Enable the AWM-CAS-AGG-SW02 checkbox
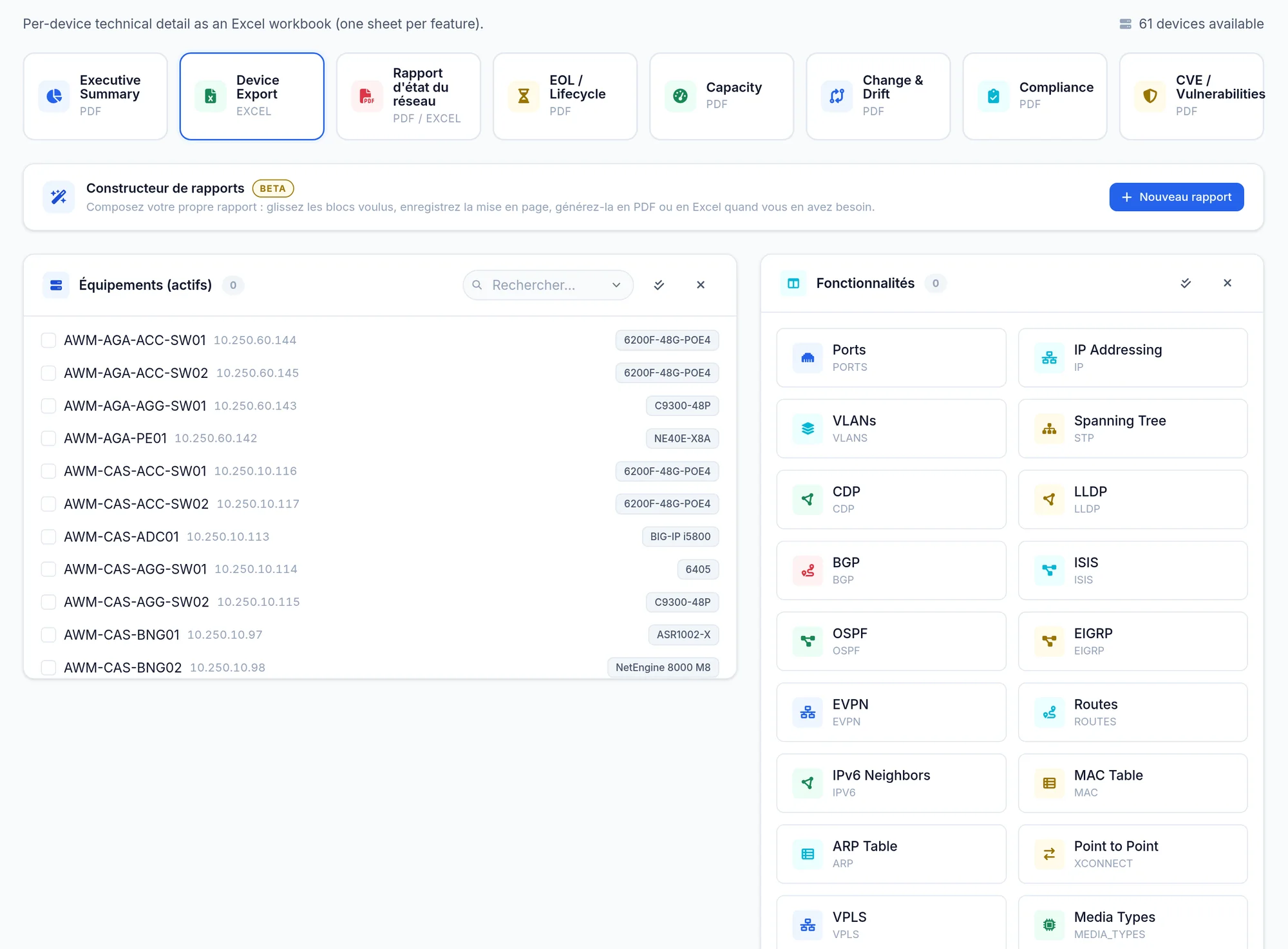This screenshot has height=949, width=1288. click(x=48, y=602)
